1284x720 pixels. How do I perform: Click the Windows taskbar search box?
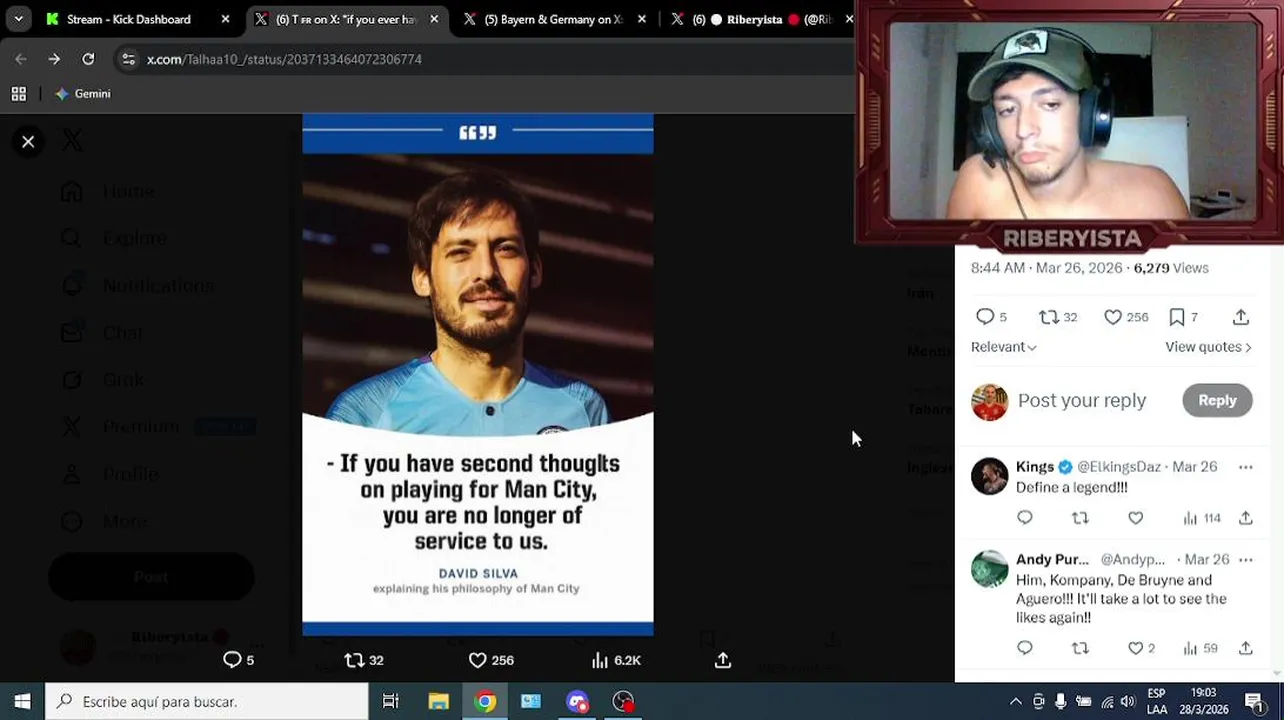click(207, 701)
